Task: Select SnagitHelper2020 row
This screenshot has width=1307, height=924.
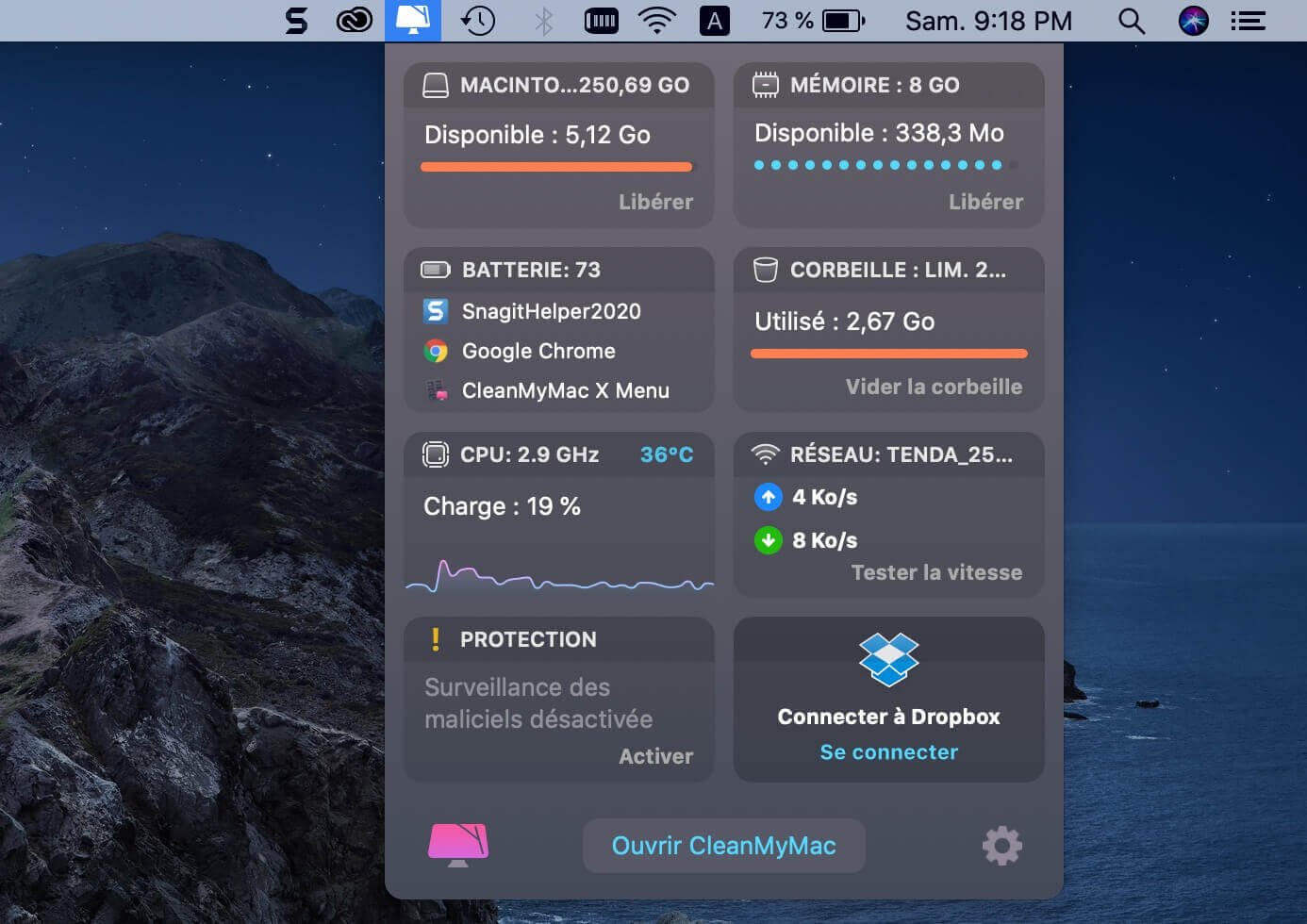Action: pos(559,311)
